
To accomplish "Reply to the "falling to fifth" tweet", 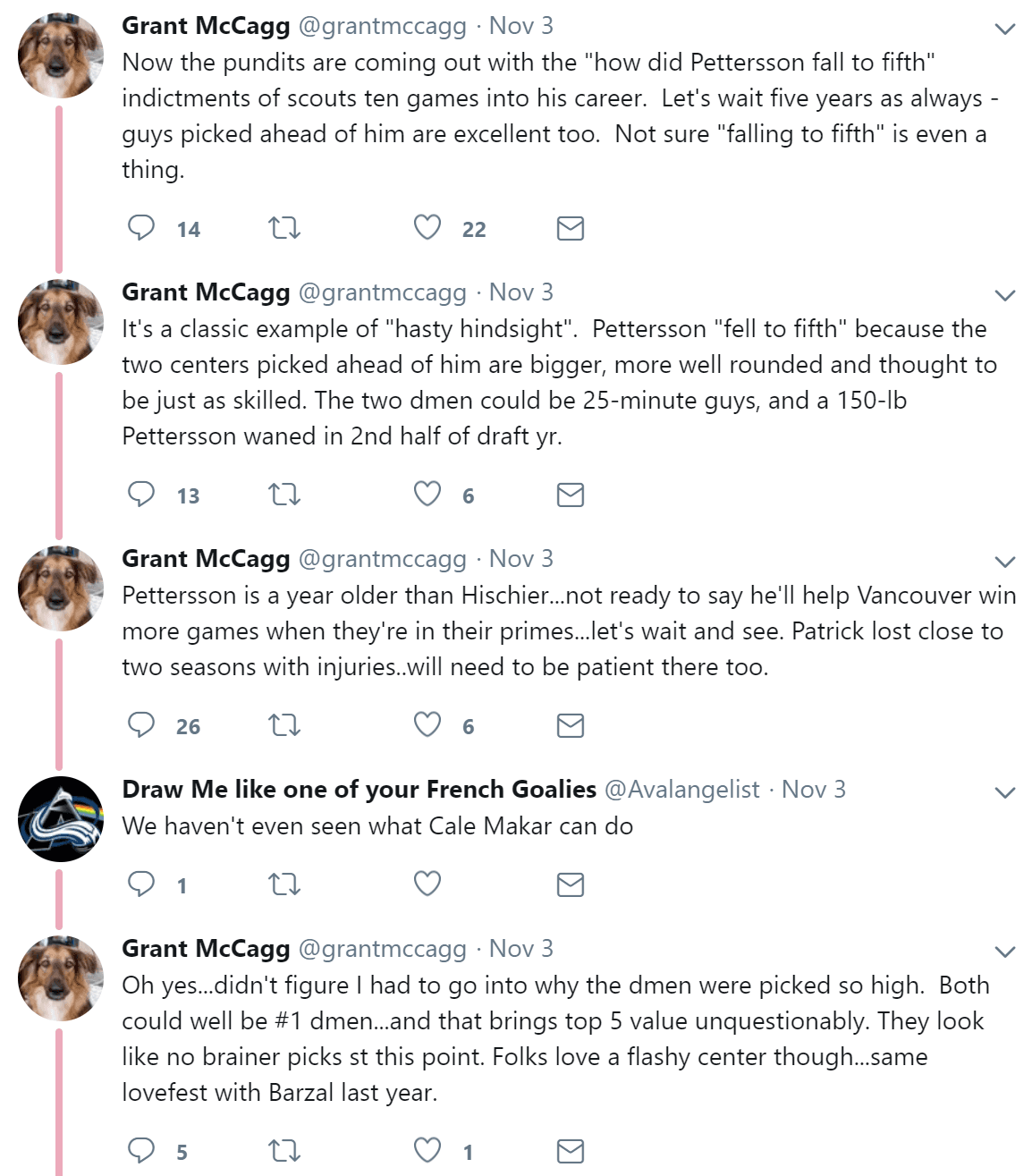I will click(x=141, y=228).
